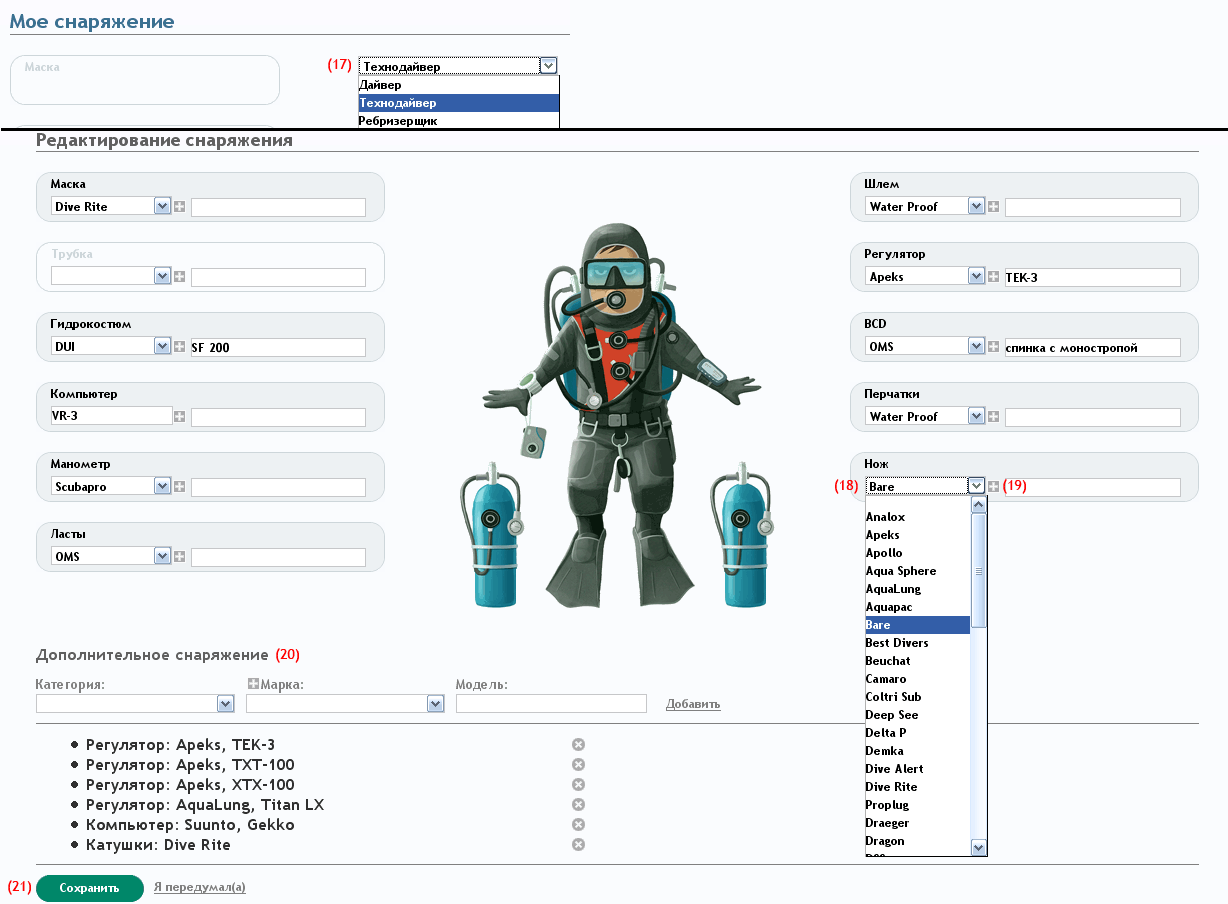Click the brand list scrollbar thumb
The width and height of the screenshot is (1228, 904).
979,571
